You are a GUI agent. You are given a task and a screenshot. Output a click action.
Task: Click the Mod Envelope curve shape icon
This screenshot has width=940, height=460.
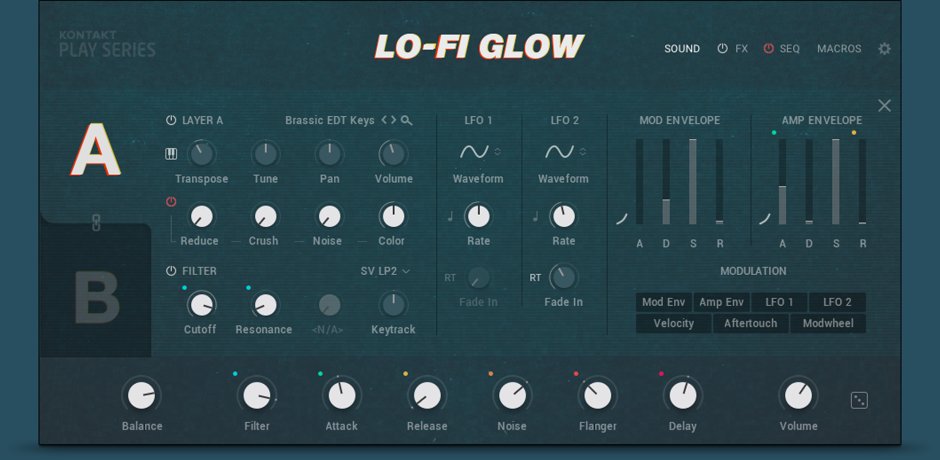[621, 218]
